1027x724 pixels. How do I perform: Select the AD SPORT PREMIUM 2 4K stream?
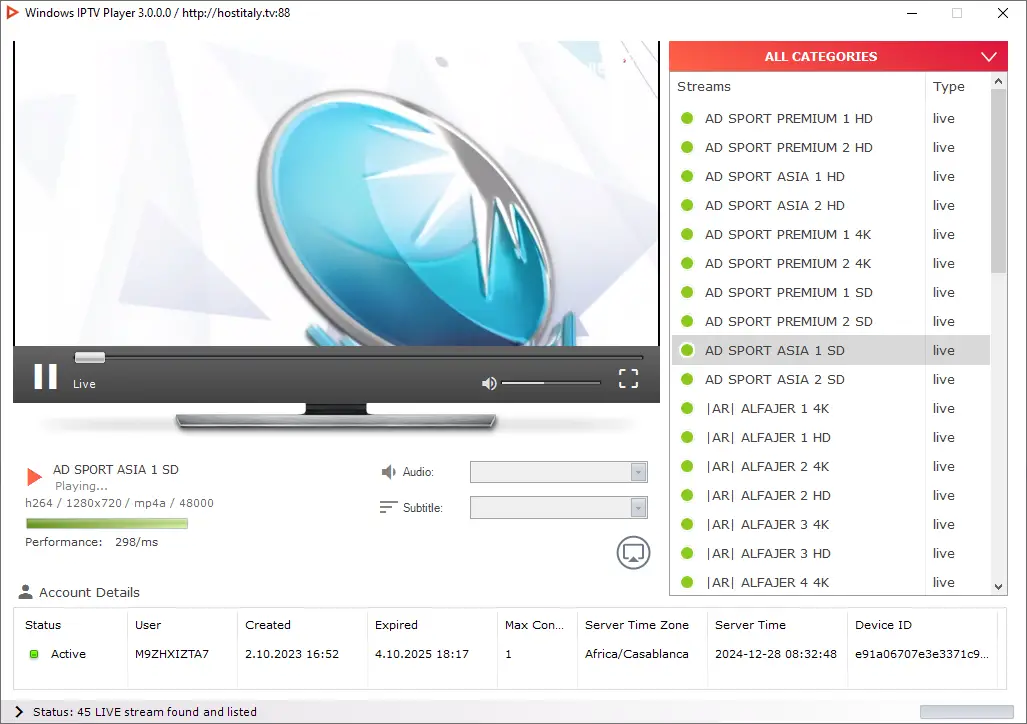(830, 263)
